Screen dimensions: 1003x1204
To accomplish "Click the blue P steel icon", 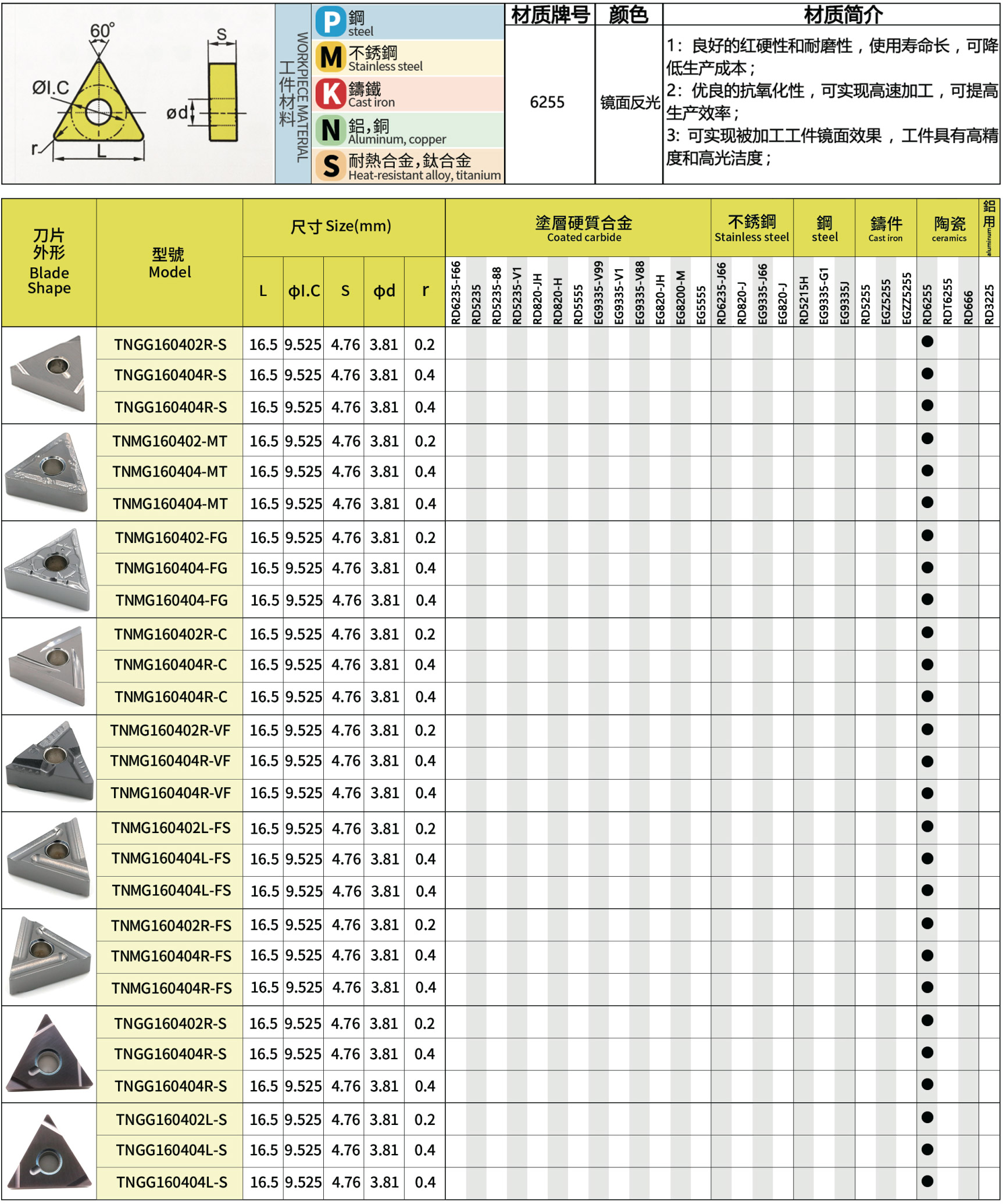I will (x=331, y=22).
